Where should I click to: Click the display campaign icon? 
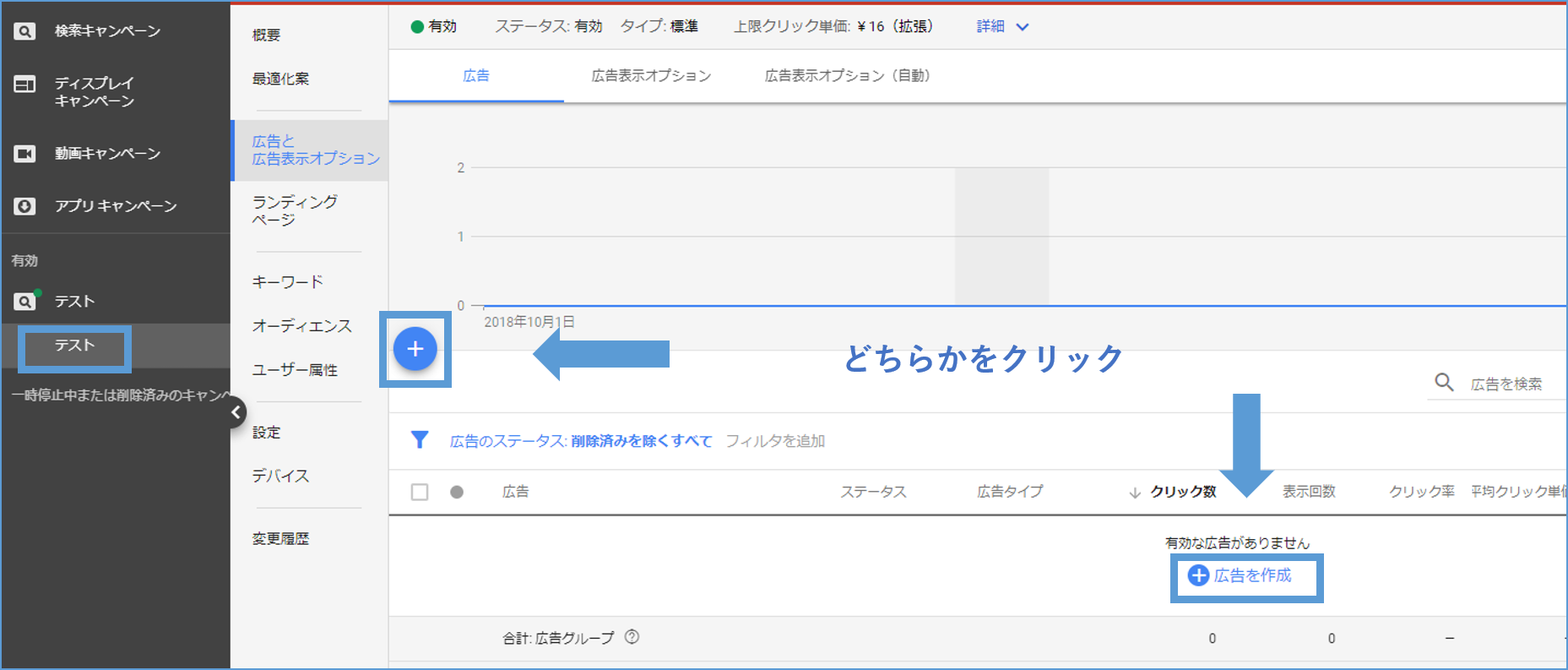(x=24, y=84)
